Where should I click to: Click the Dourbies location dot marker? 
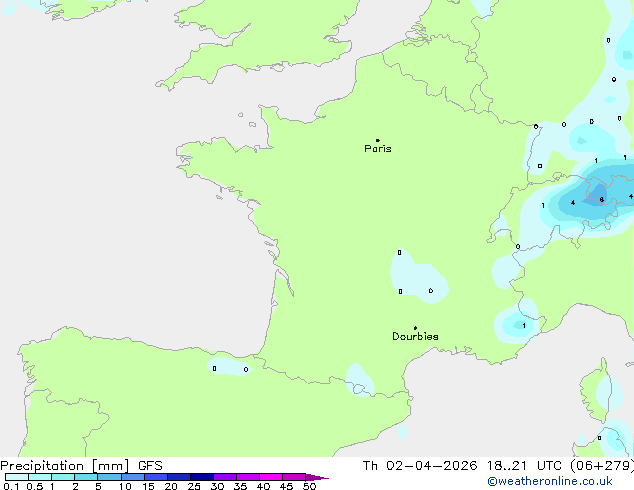tap(415, 328)
